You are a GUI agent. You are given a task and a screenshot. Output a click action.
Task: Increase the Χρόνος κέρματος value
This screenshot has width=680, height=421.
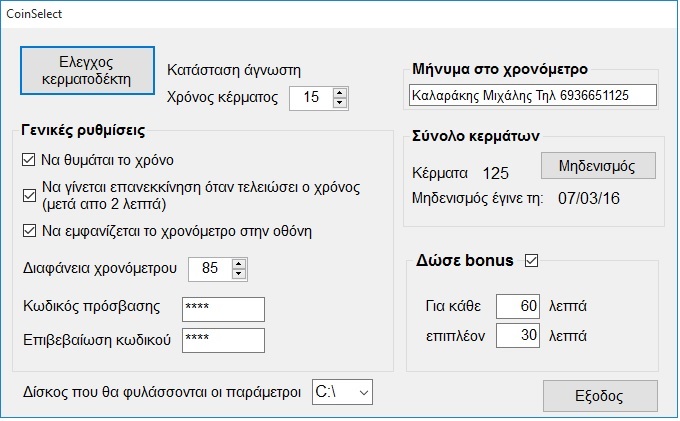[339, 93]
